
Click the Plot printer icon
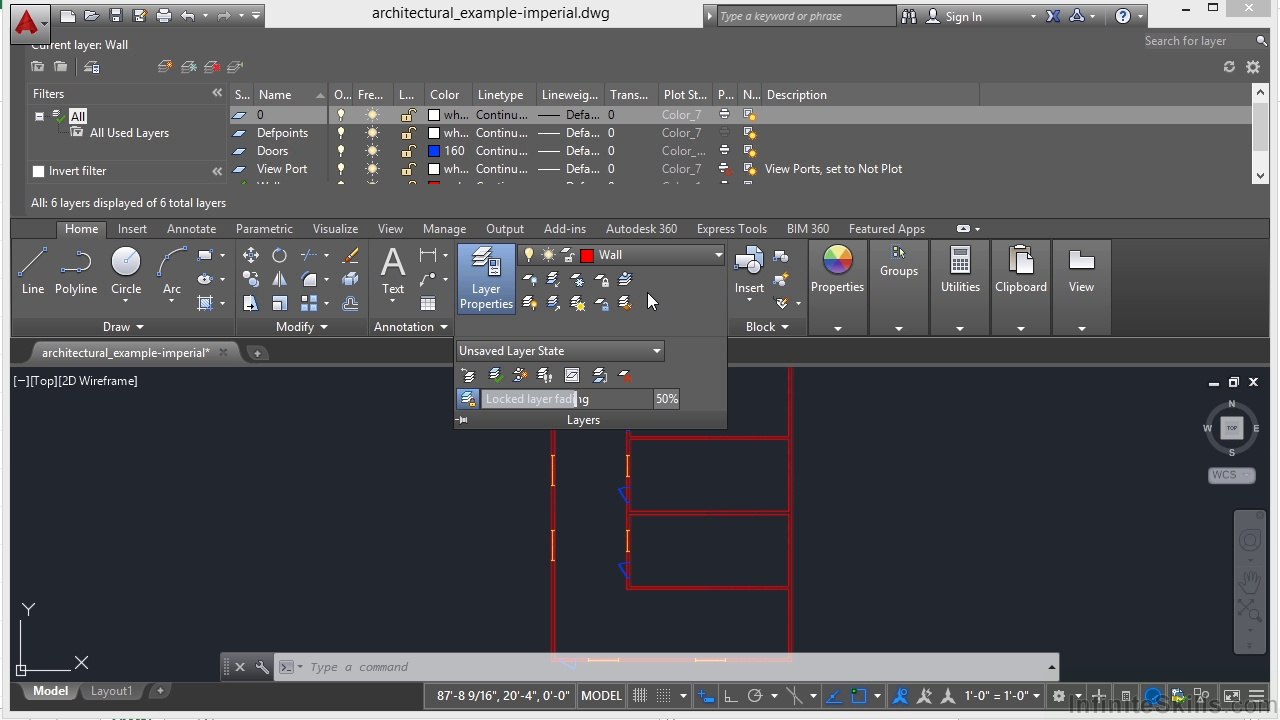164,16
